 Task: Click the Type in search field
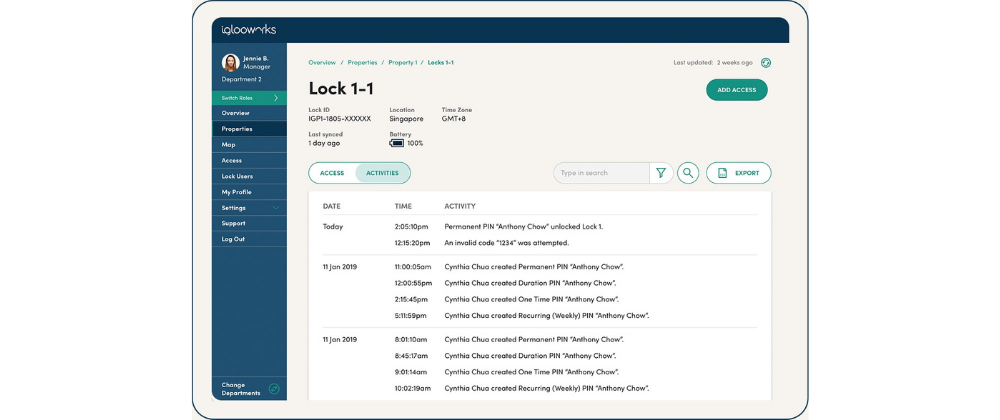601,173
